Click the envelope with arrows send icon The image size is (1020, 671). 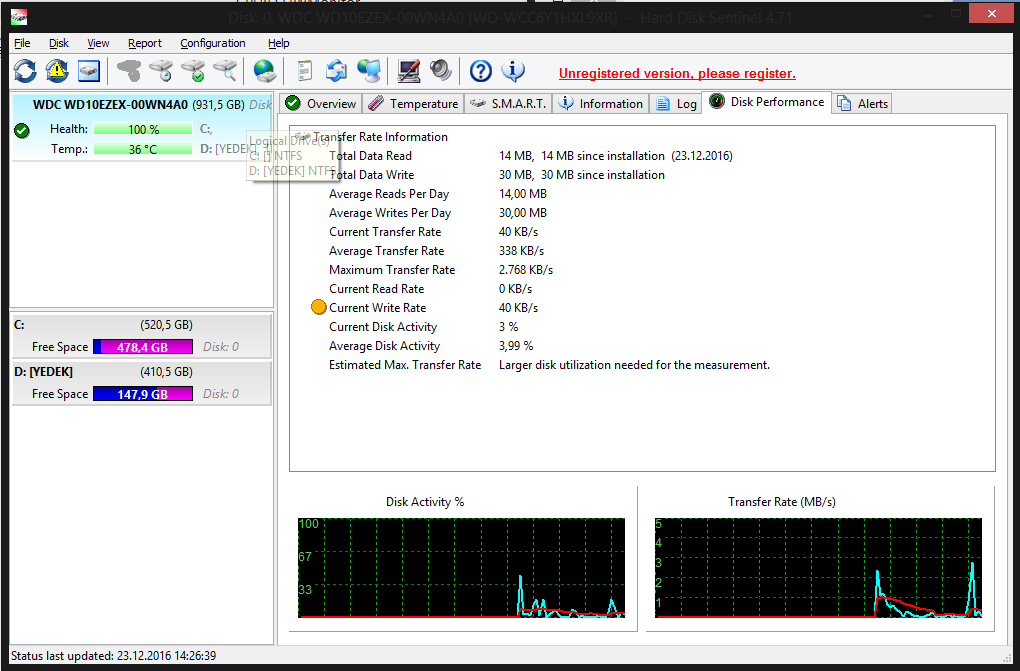pyautogui.click(x=336, y=70)
